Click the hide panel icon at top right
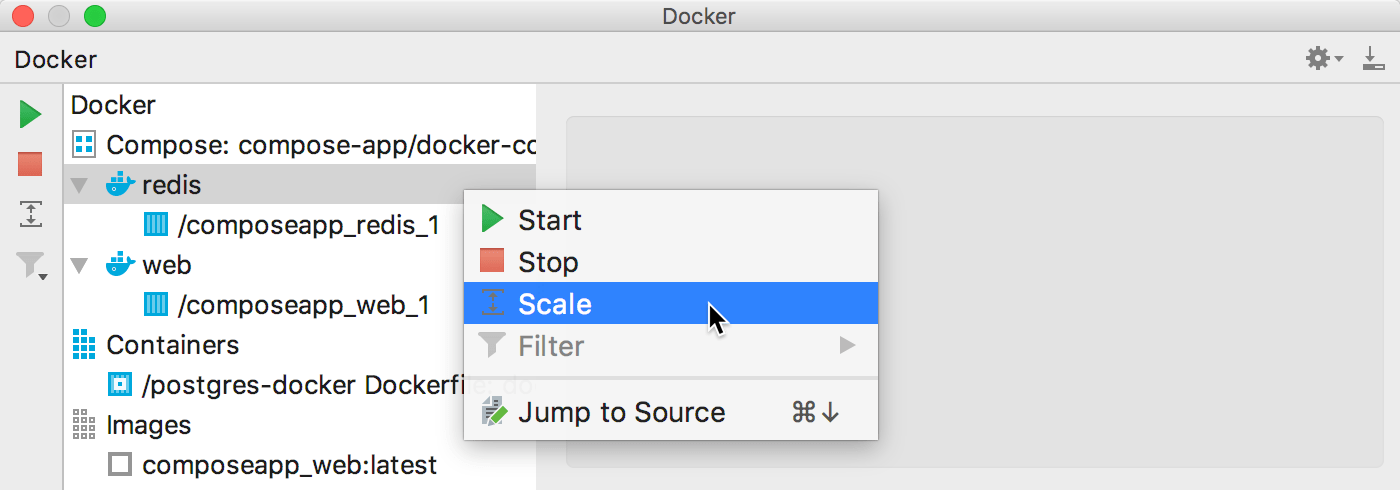Screen dimensions: 1400x490 coord(1374,59)
